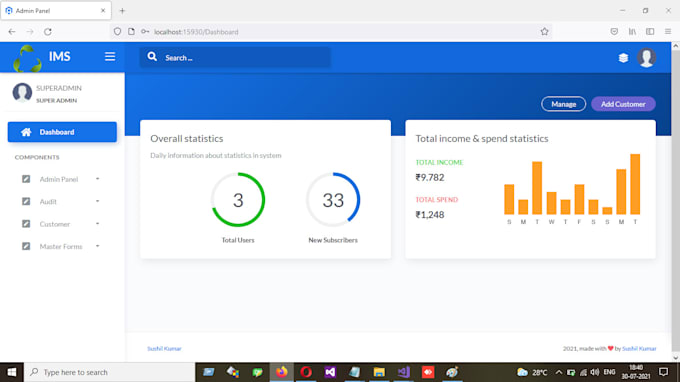The image size is (680, 382).
Task: Click the ENG language indicator
Action: pyautogui.click(x=609, y=372)
